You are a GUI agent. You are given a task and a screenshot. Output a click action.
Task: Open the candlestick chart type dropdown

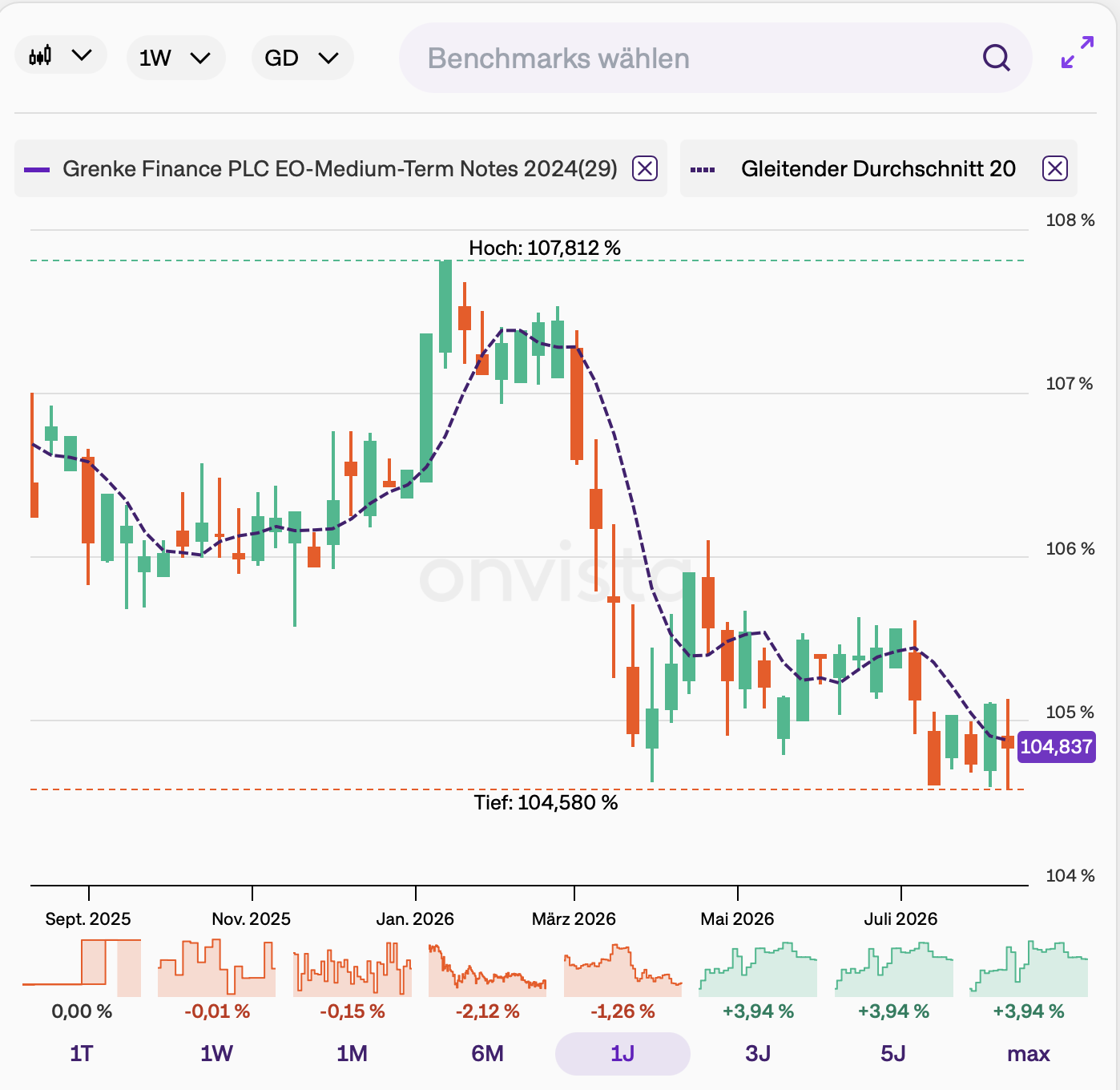point(61,56)
